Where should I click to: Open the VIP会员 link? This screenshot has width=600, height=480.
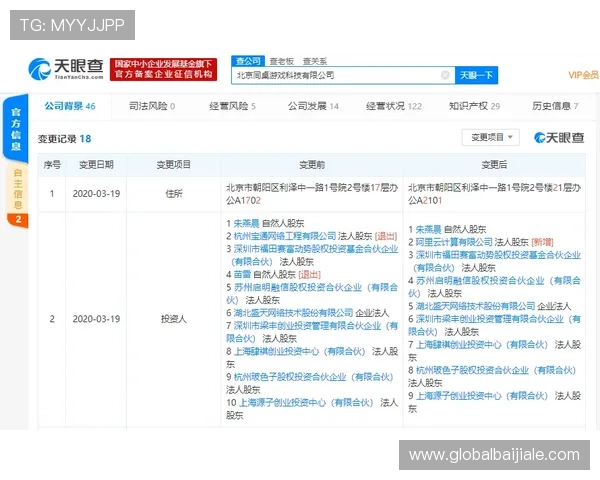tap(584, 75)
